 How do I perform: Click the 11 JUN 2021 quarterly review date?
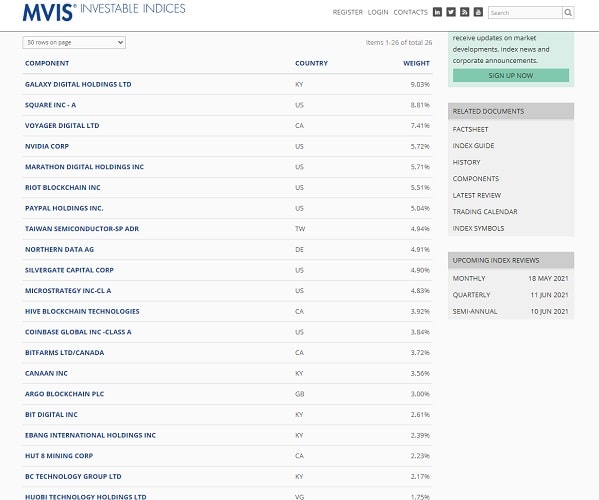tap(549, 295)
